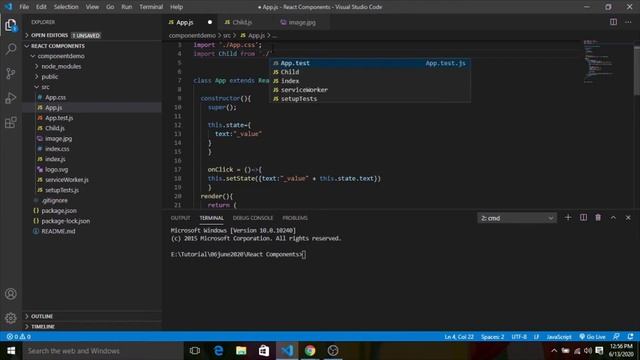Open the Terminal menu

[151, 7]
